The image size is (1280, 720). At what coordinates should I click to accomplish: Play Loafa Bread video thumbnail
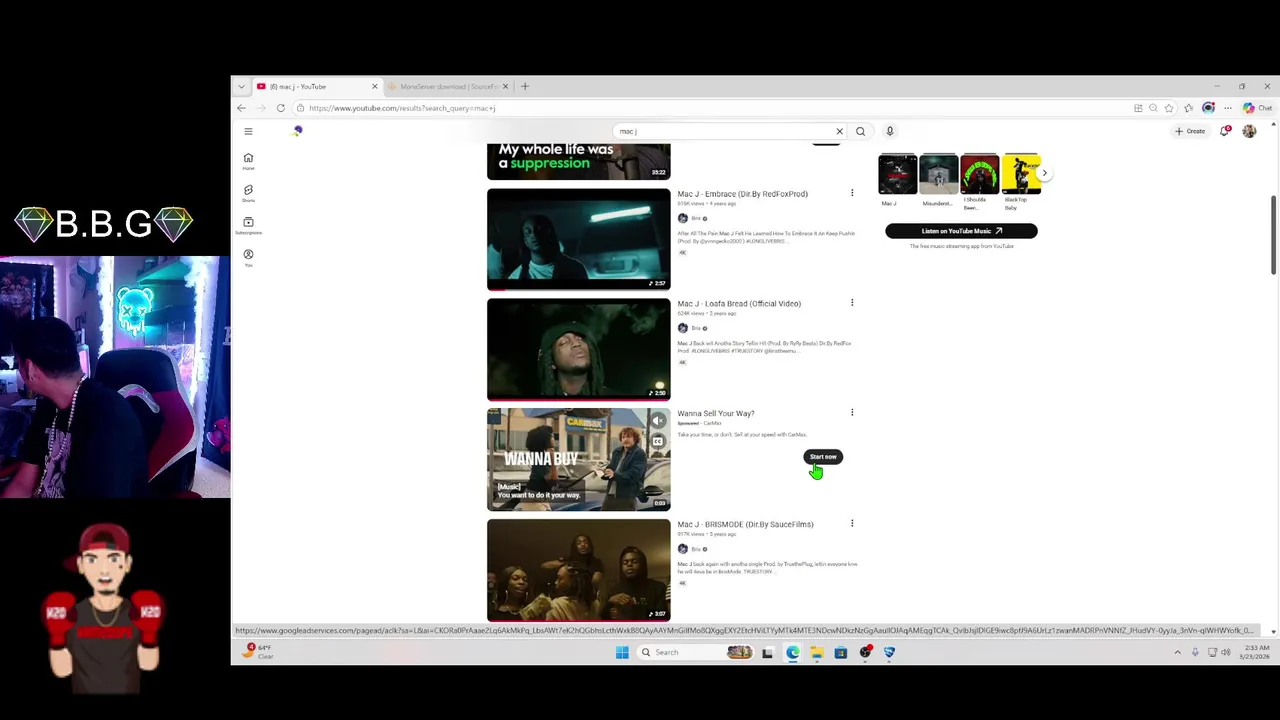click(578, 349)
